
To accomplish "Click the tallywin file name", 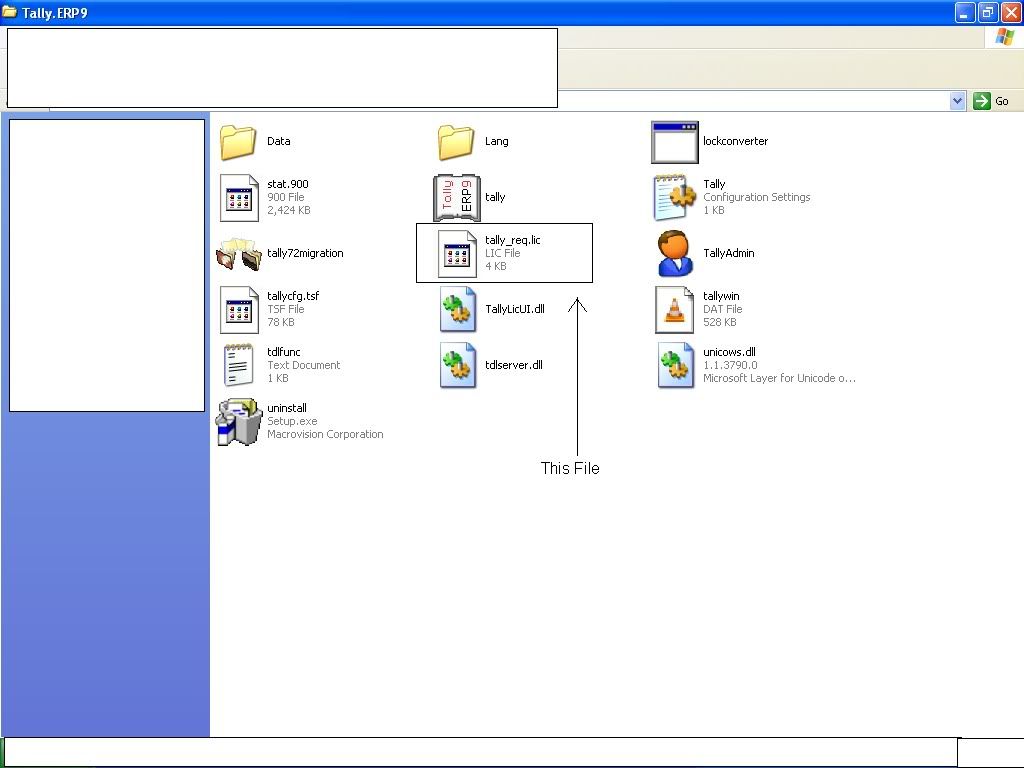I will click(x=721, y=296).
